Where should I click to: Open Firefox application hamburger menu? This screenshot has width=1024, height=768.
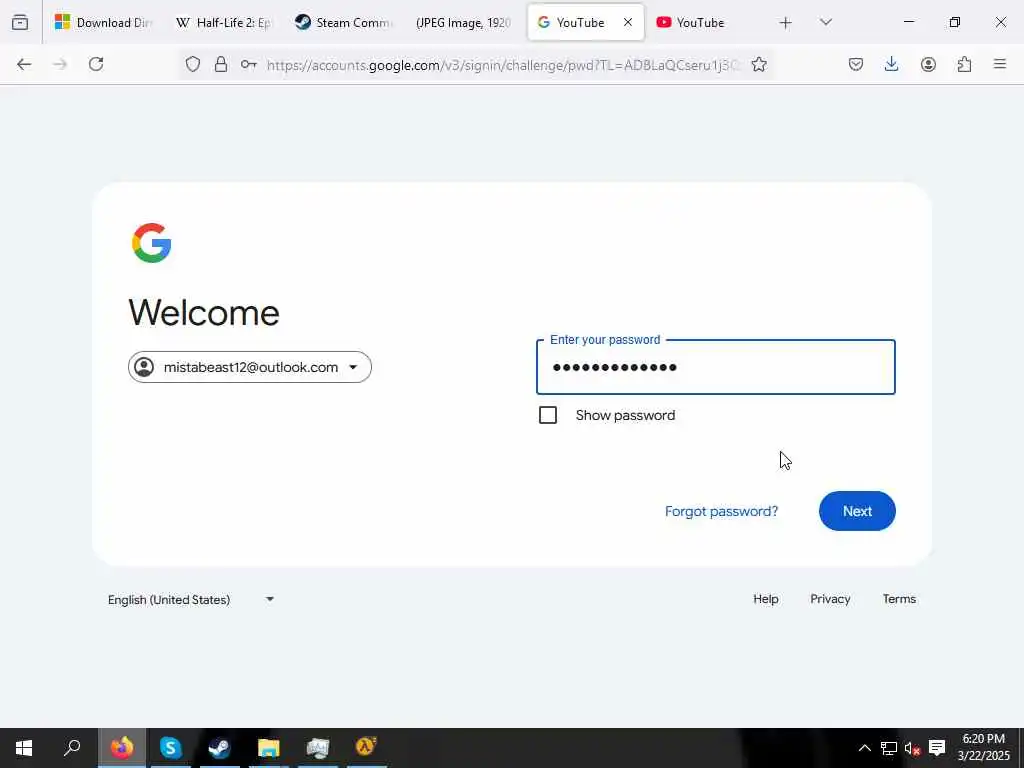[x=1000, y=64]
